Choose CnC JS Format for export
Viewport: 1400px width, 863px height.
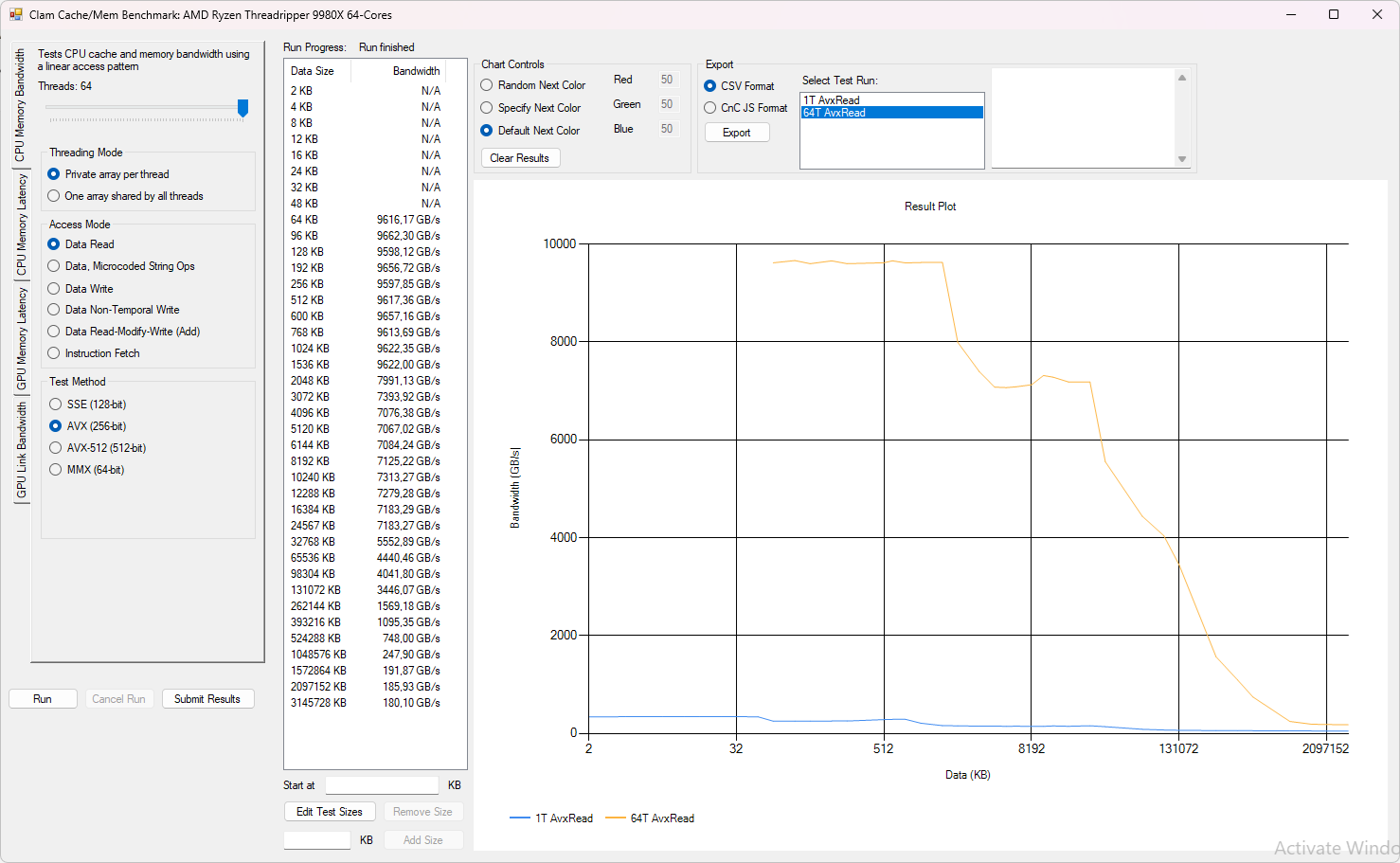point(745,108)
